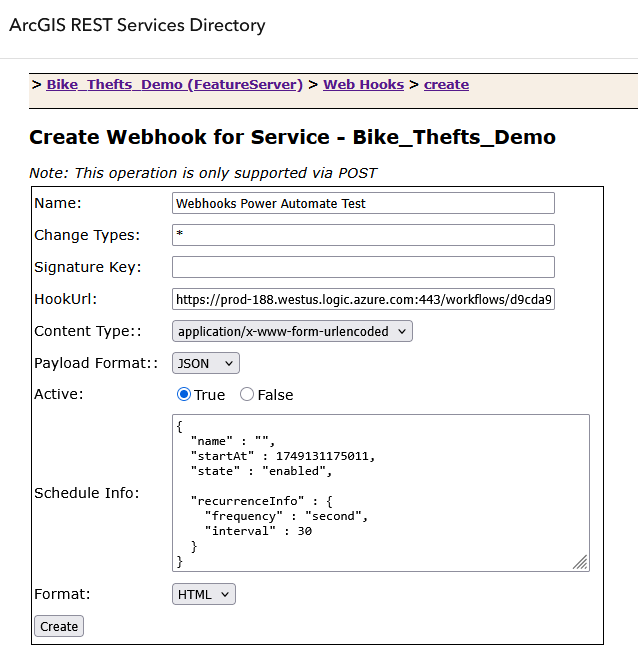The width and height of the screenshot is (638, 666).
Task: Click the empty Signature Key field
Action: coord(363,267)
